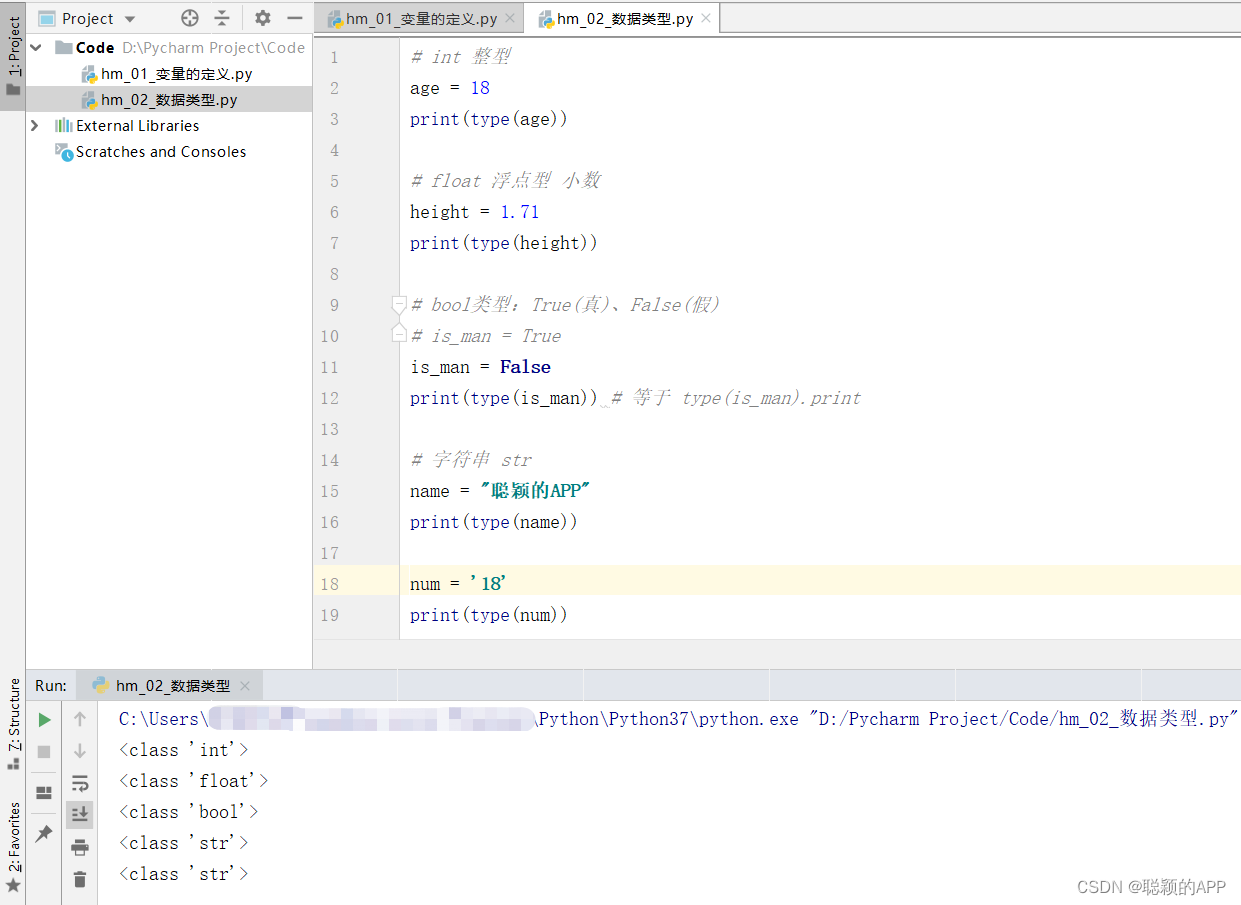Viewport: 1241px width, 905px height.
Task: Select Scratches and Consoles in Project tree
Action: (161, 151)
